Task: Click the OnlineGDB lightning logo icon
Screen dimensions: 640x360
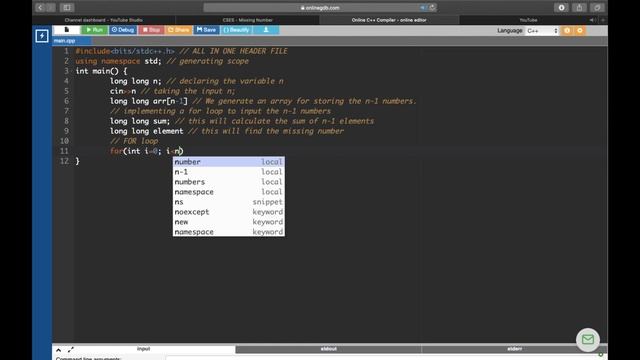Action: [x=42, y=36]
